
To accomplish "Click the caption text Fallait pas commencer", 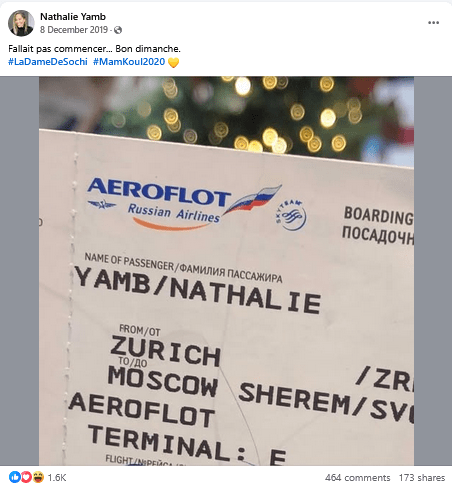I will 60,49.
